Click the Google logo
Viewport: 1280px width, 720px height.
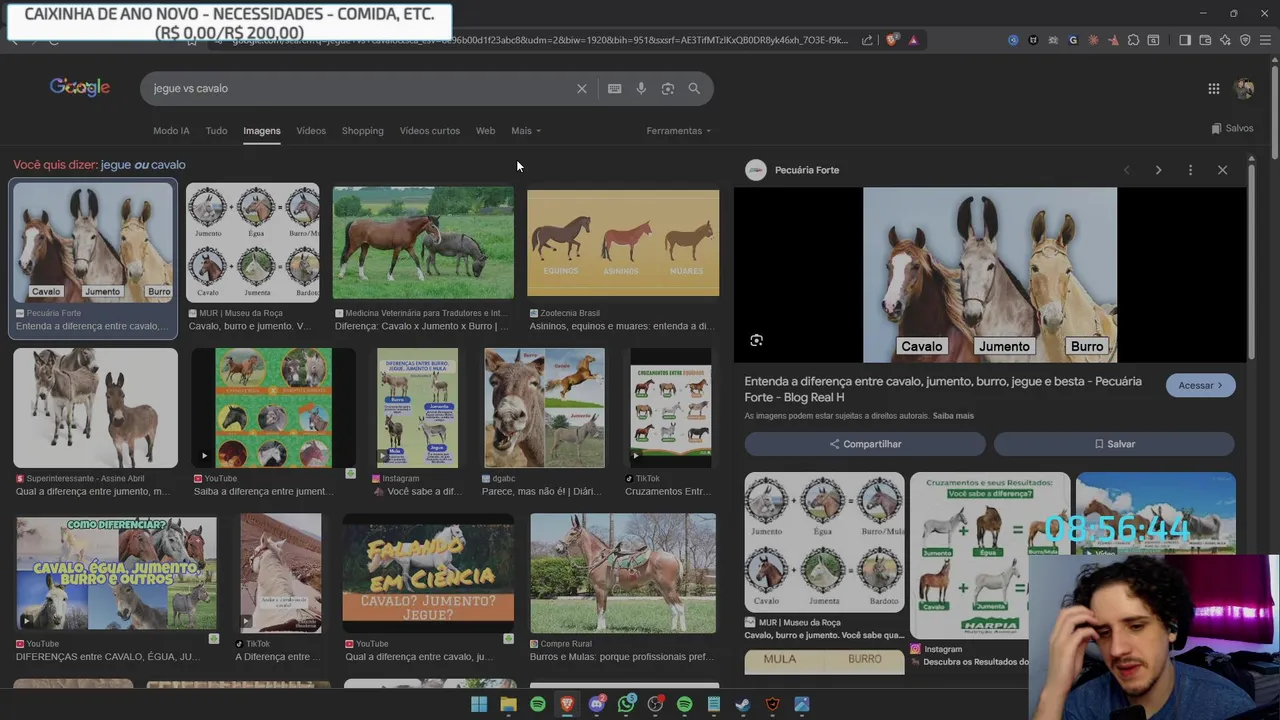[80, 87]
